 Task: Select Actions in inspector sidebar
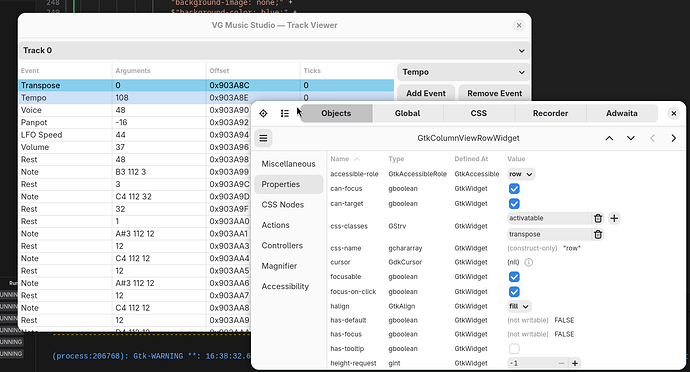(x=289, y=225)
